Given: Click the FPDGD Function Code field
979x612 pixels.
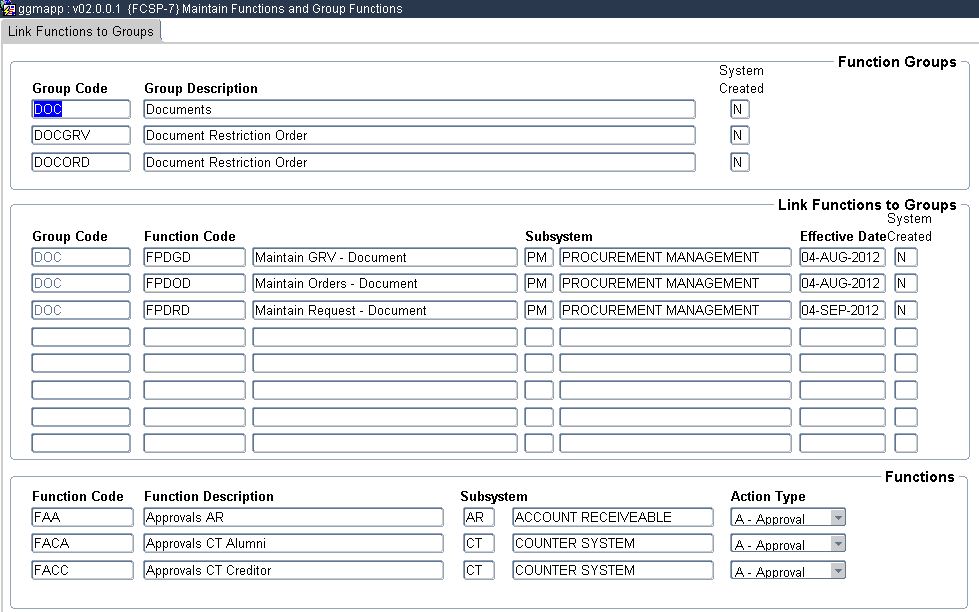Looking at the screenshot, I should point(194,257).
